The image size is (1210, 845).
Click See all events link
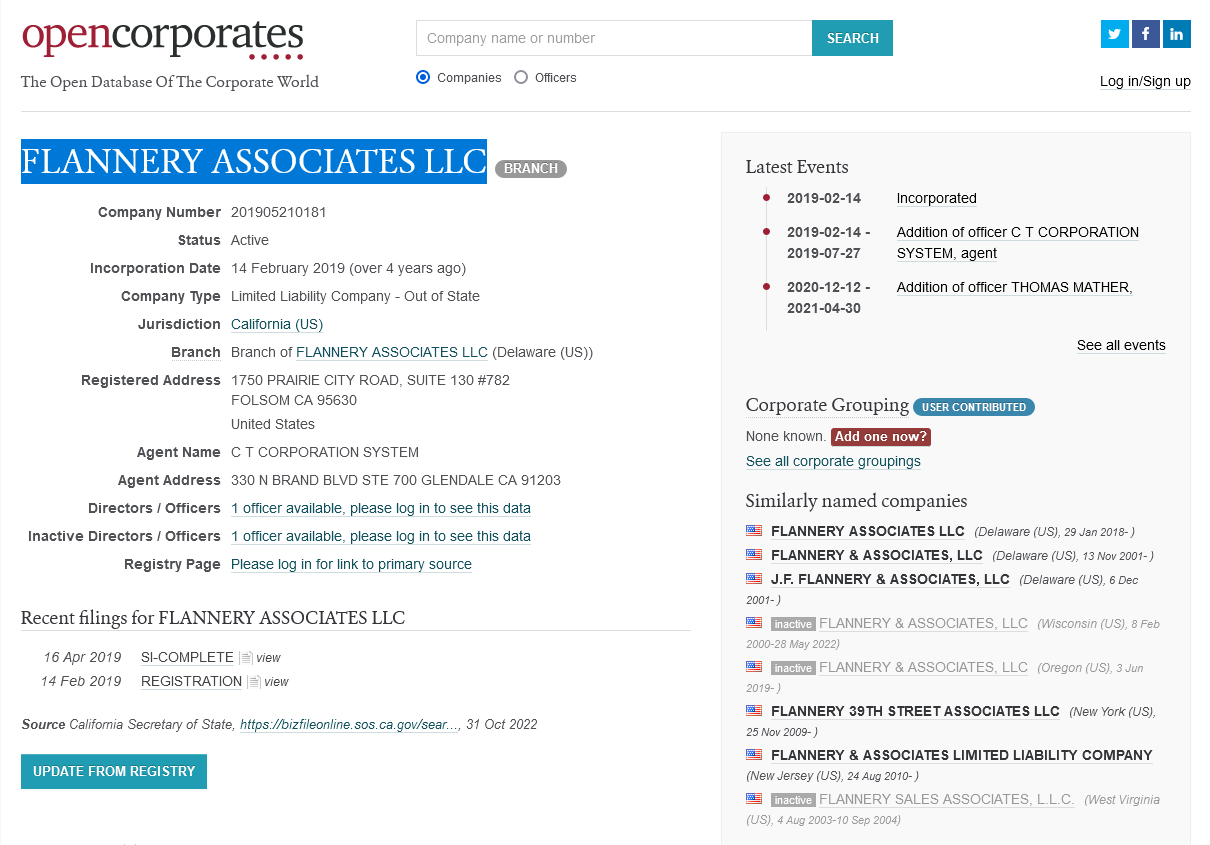1121,345
